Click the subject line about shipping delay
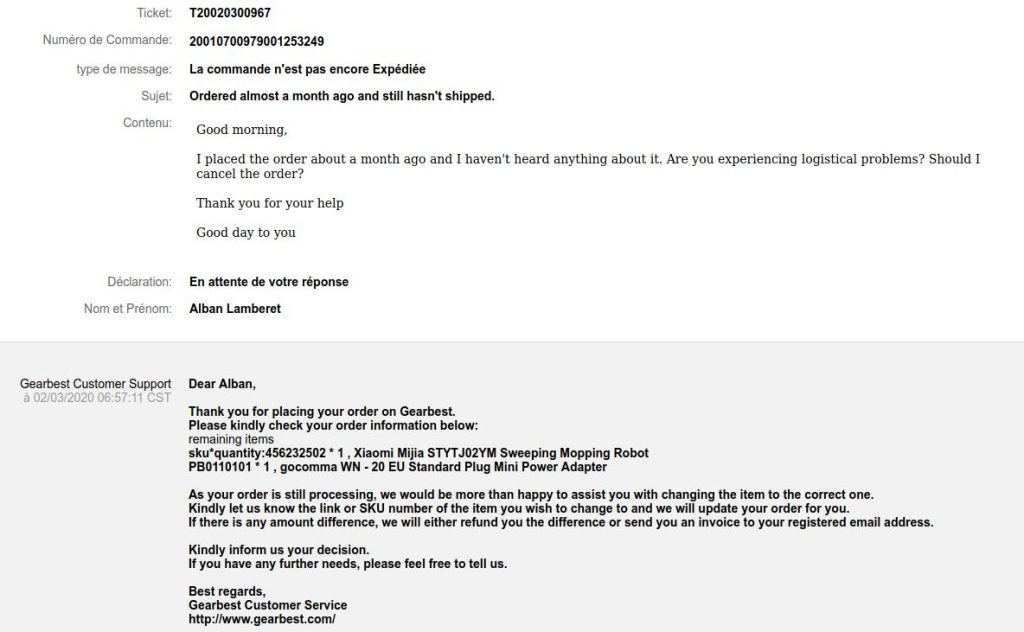 342,96
